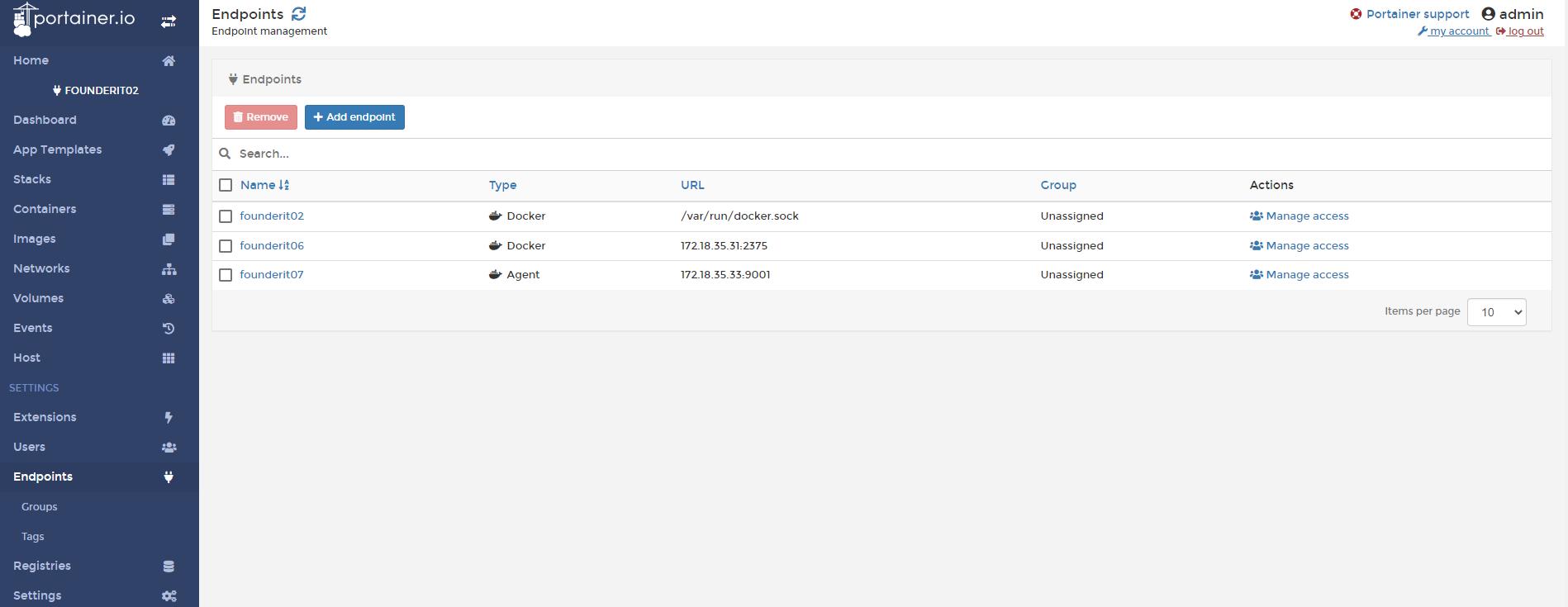Sort by the Group column header
Screen dimensions: 1568x607
coord(1058,185)
